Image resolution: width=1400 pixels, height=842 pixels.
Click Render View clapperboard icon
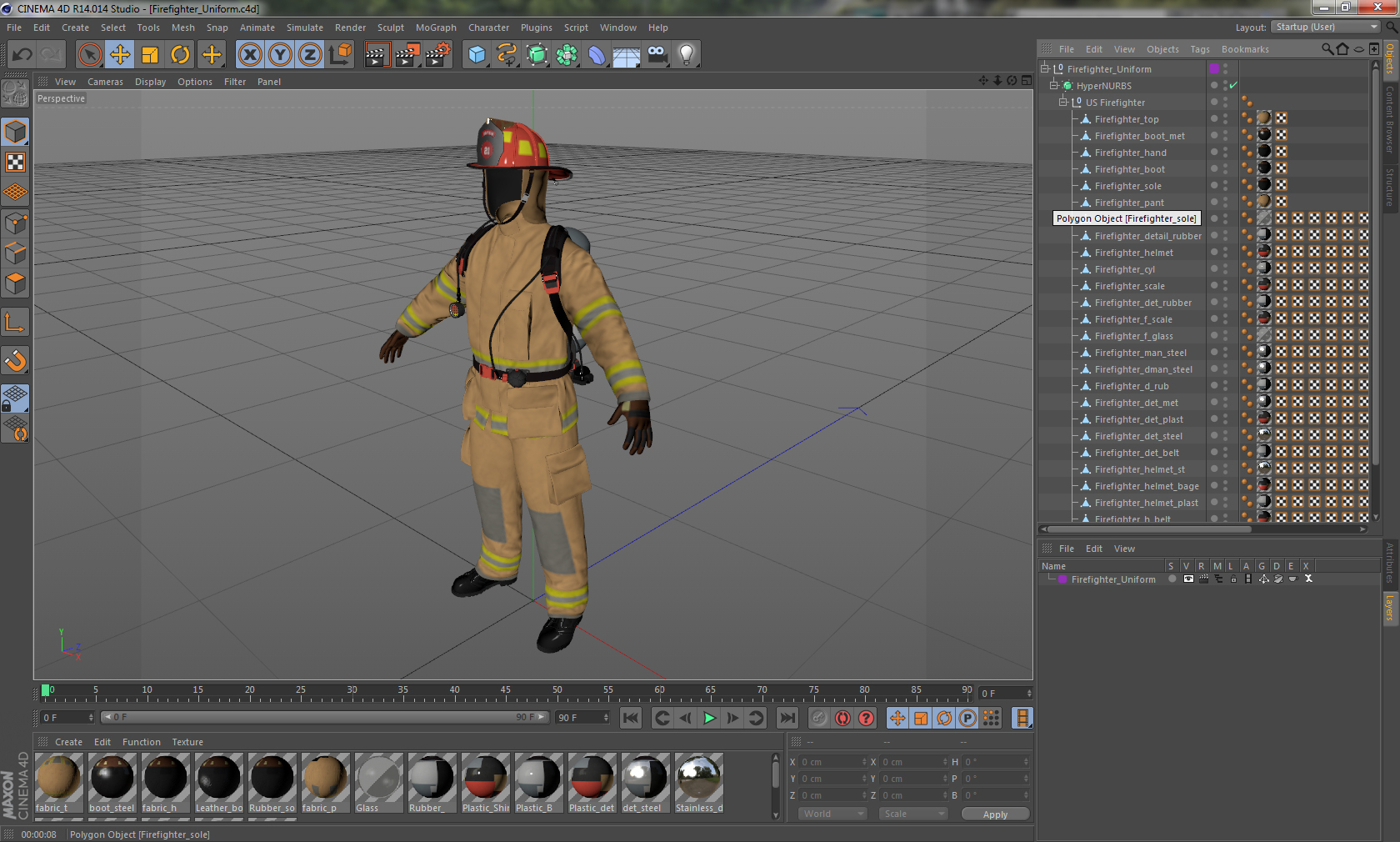[377, 55]
